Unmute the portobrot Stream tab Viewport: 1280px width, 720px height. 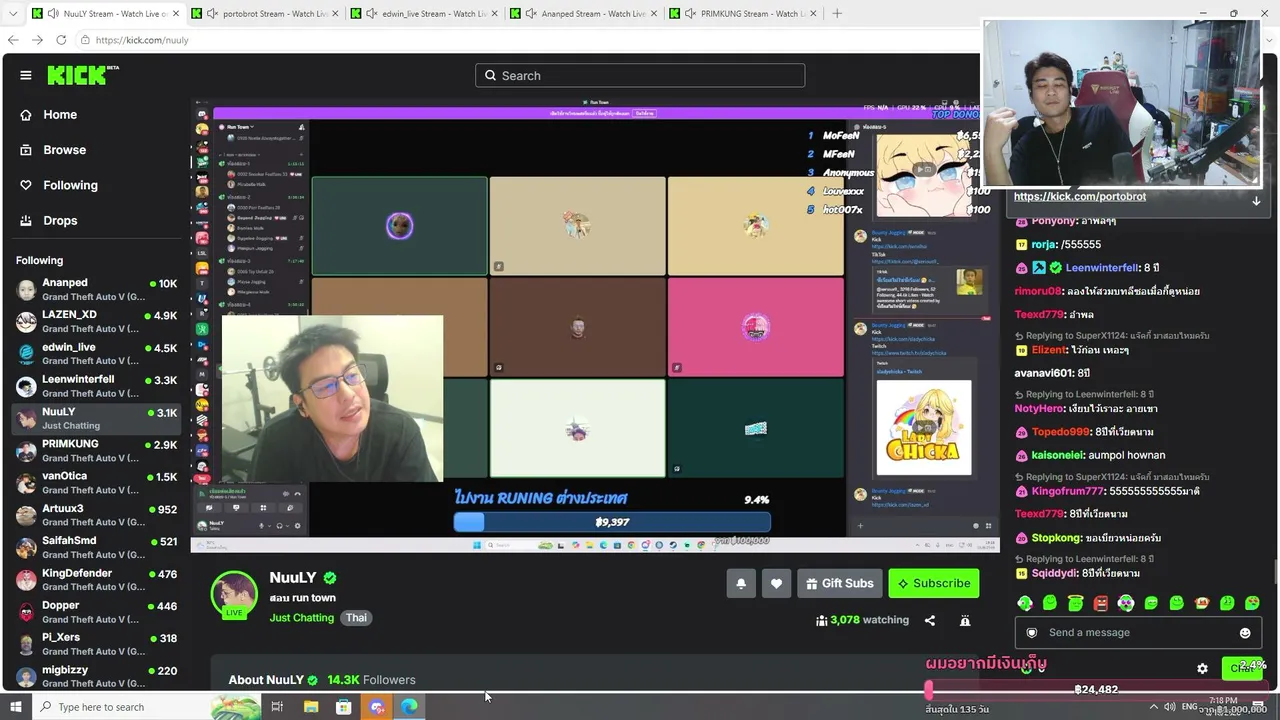click(213, 14)
